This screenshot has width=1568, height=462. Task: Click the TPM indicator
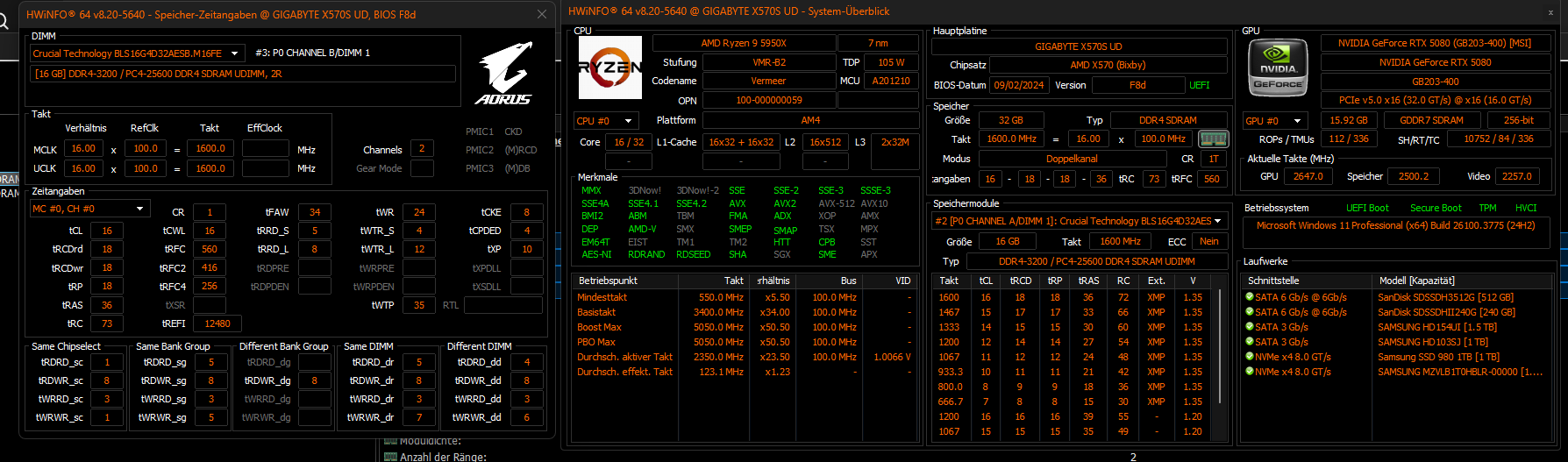1487,208
